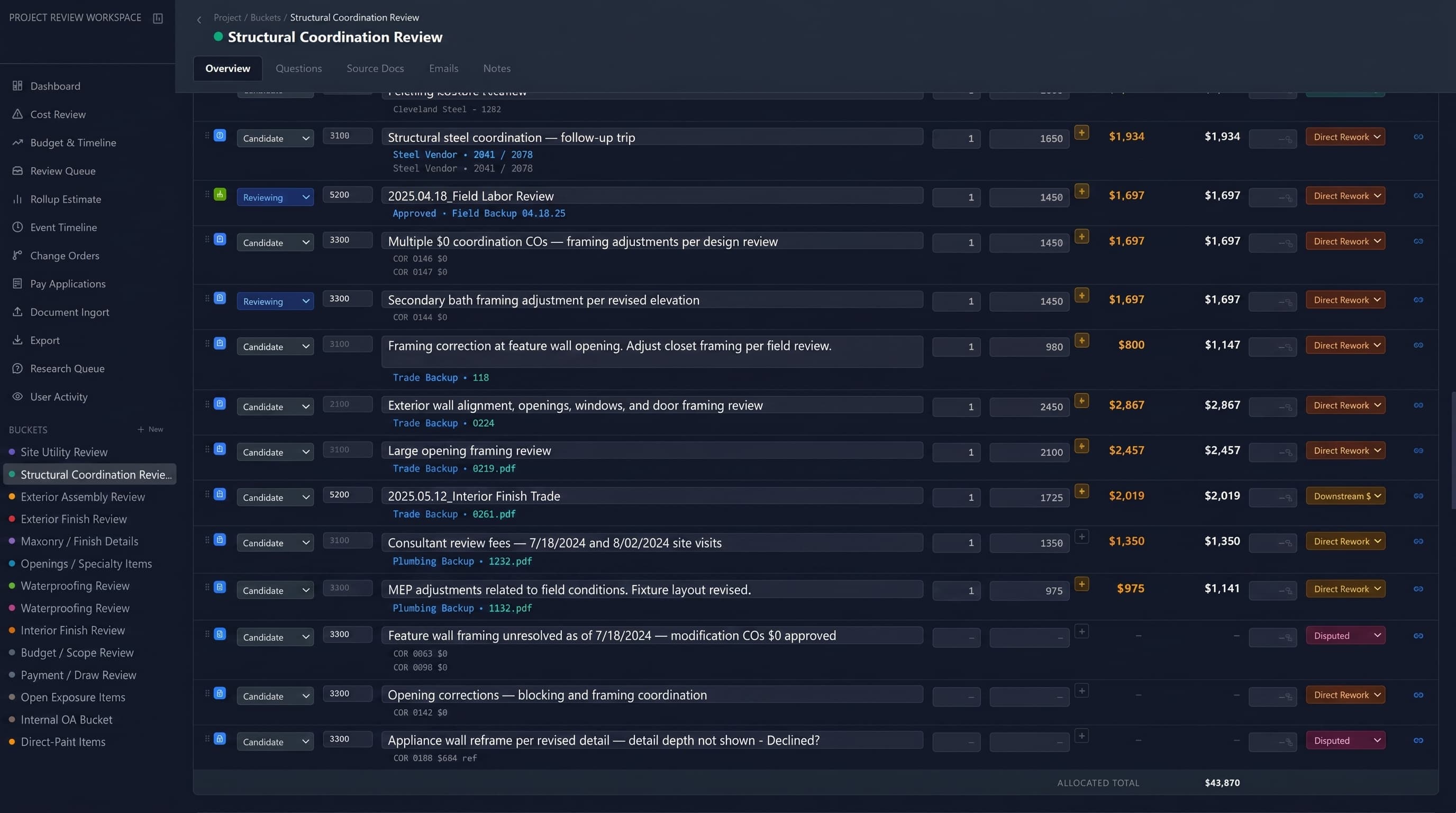Viewport: 1456px width, 813px height.
Task: Click the back chevron beside breadcrumb
Action: 199,20
